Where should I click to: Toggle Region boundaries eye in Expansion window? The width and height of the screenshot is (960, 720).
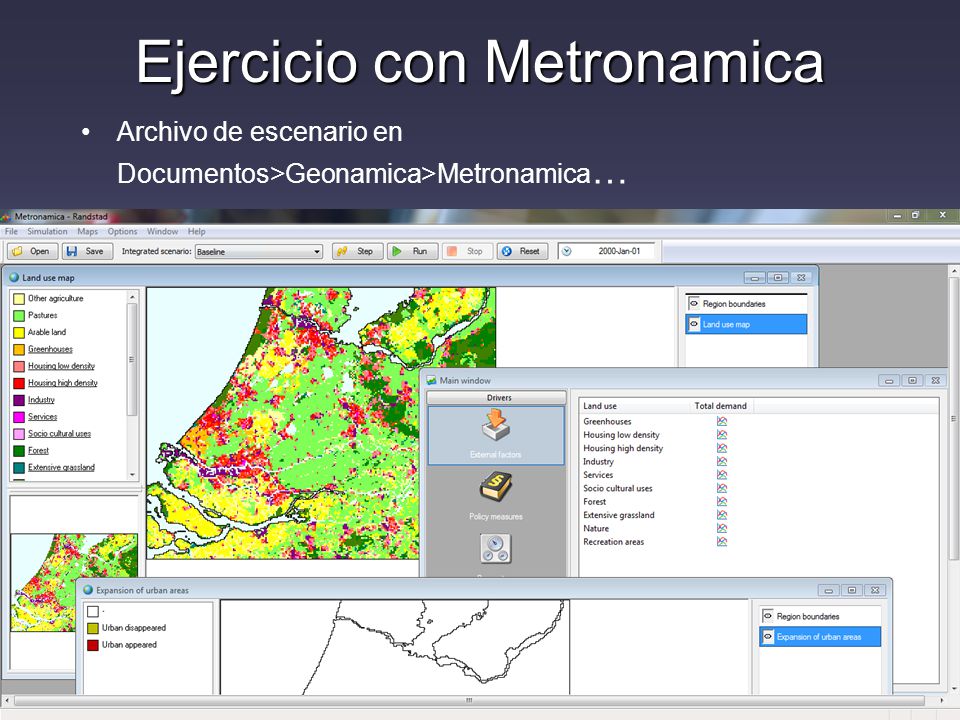(768, 616)
